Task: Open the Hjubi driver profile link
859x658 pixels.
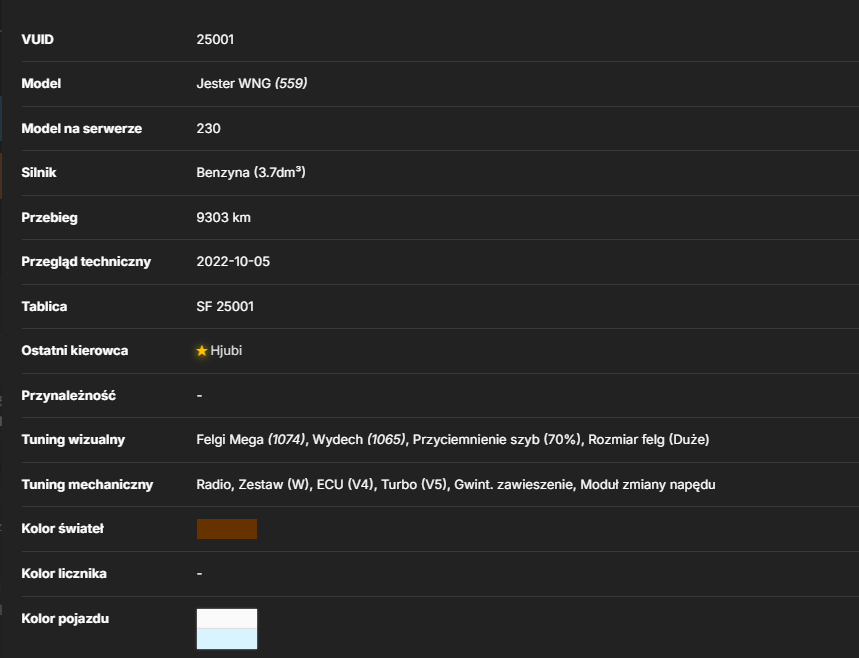Action: (x=226, y=351)
